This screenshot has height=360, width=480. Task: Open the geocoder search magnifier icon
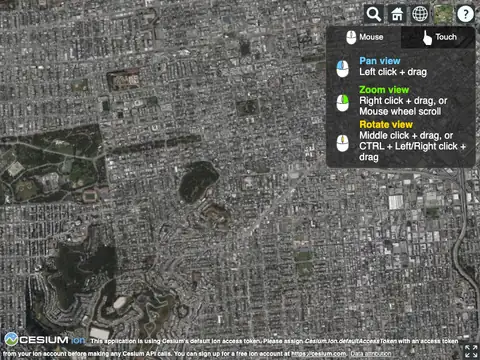(x=374, y=14)
